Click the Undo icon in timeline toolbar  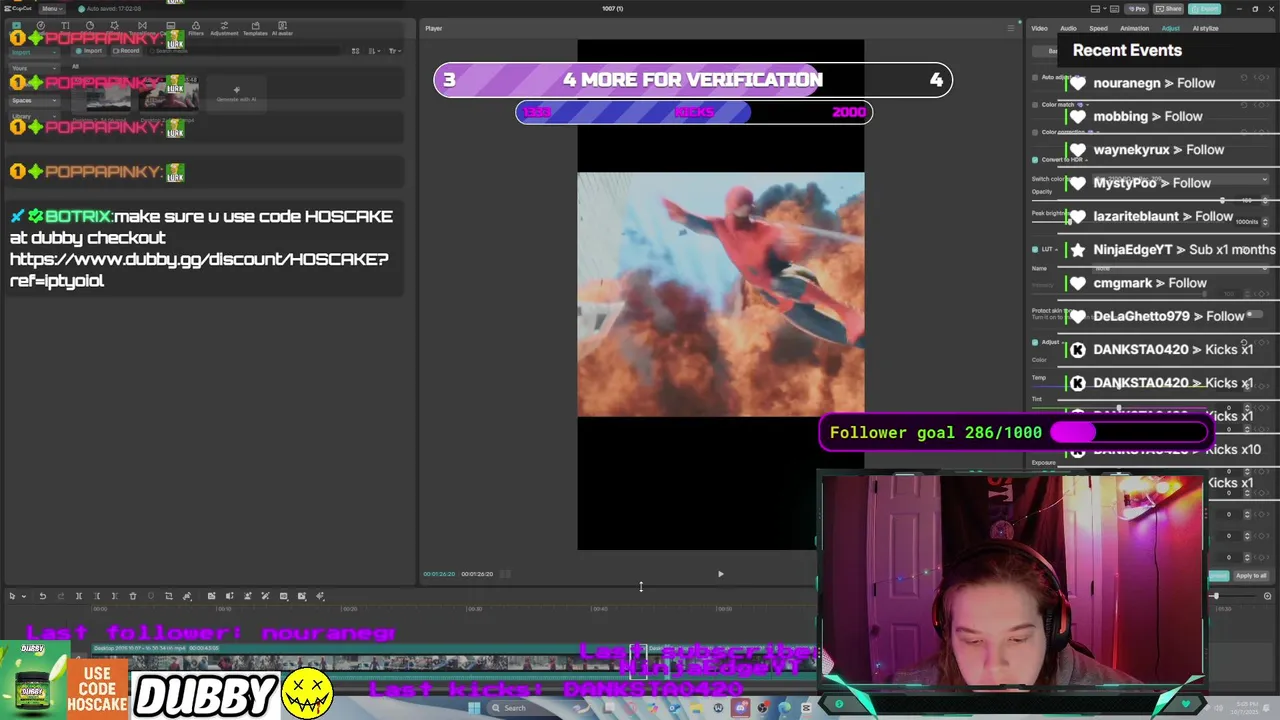(42, 596)
